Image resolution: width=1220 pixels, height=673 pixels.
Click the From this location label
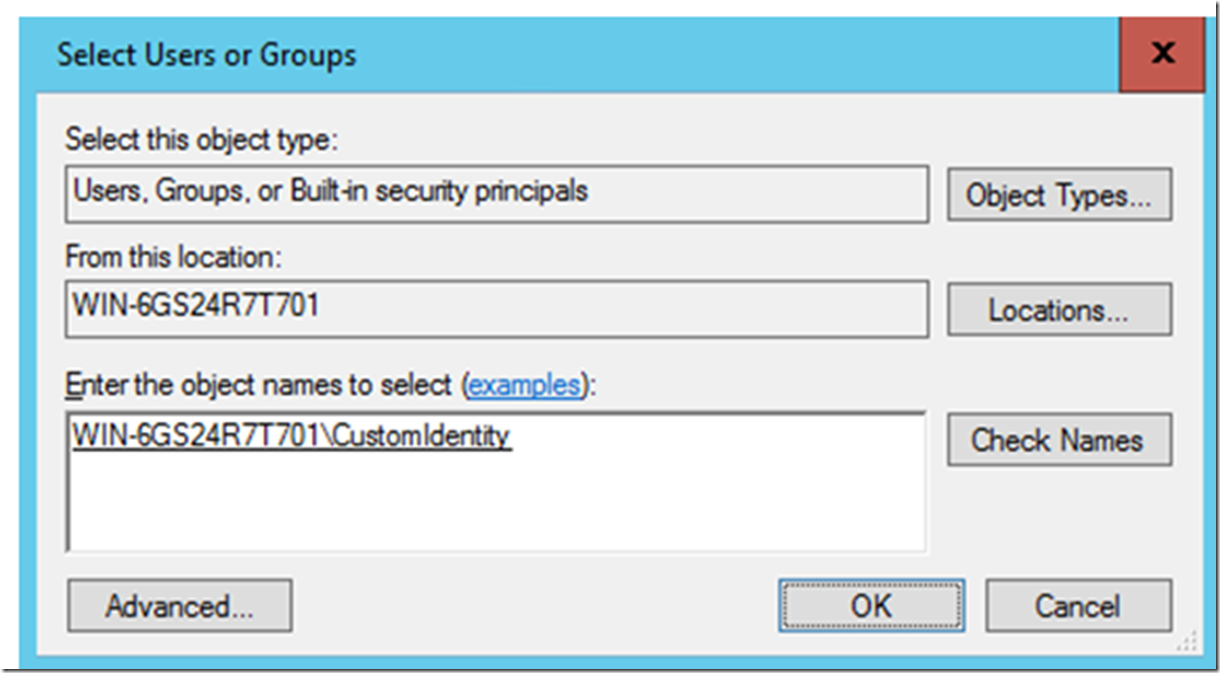pos(175,256)
